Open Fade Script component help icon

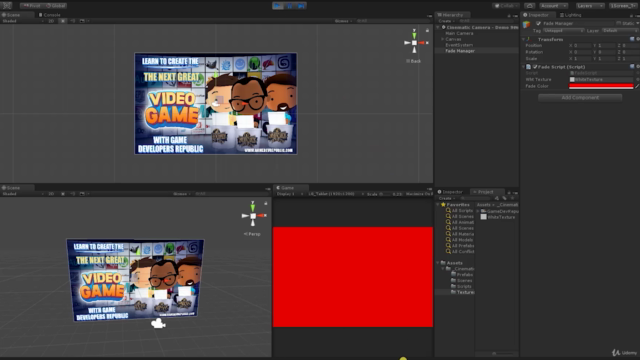(x=632, y=67)
